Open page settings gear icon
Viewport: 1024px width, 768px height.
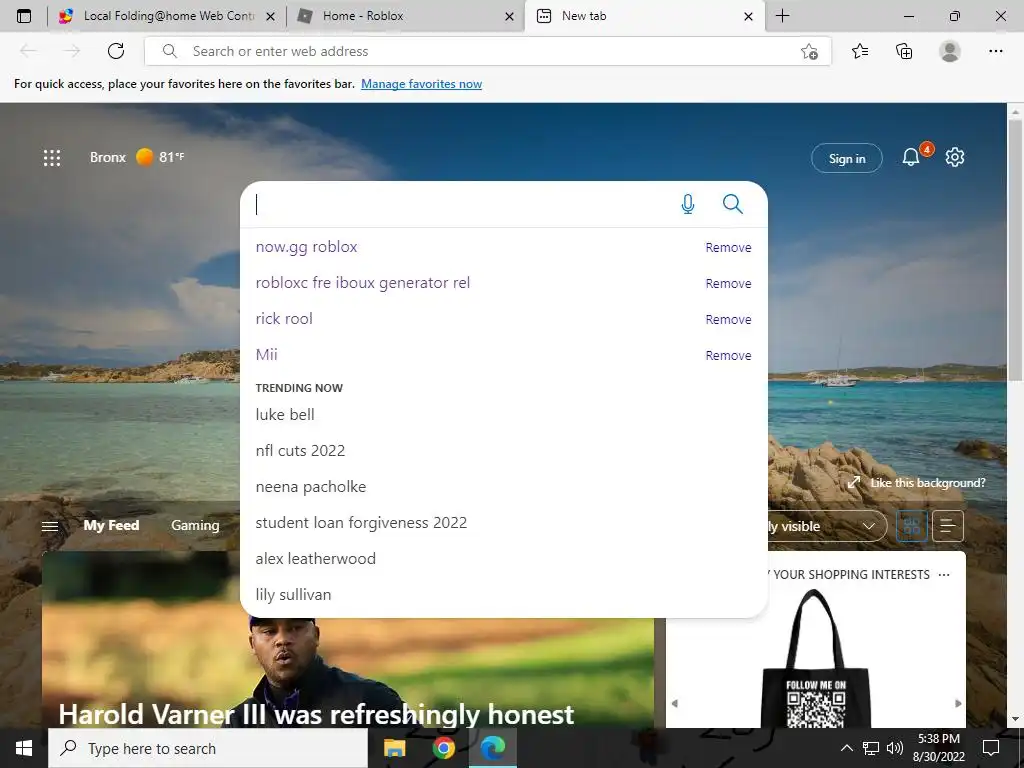click(955, 157)
